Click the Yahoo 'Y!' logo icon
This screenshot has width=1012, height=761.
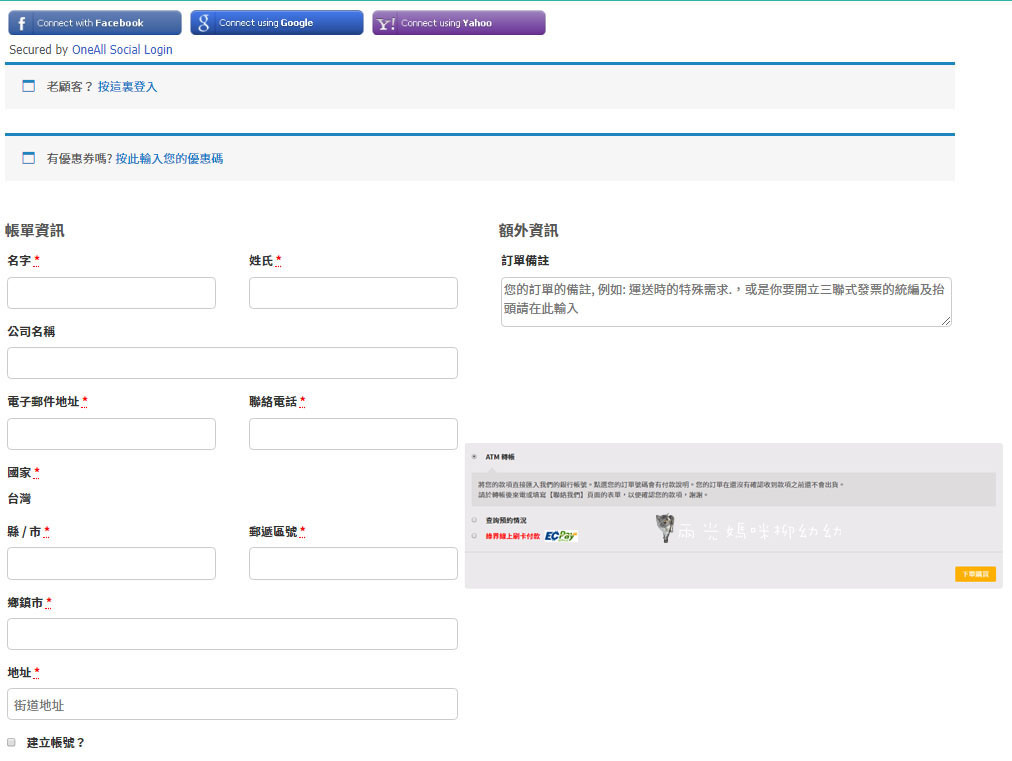click(386, 23)
